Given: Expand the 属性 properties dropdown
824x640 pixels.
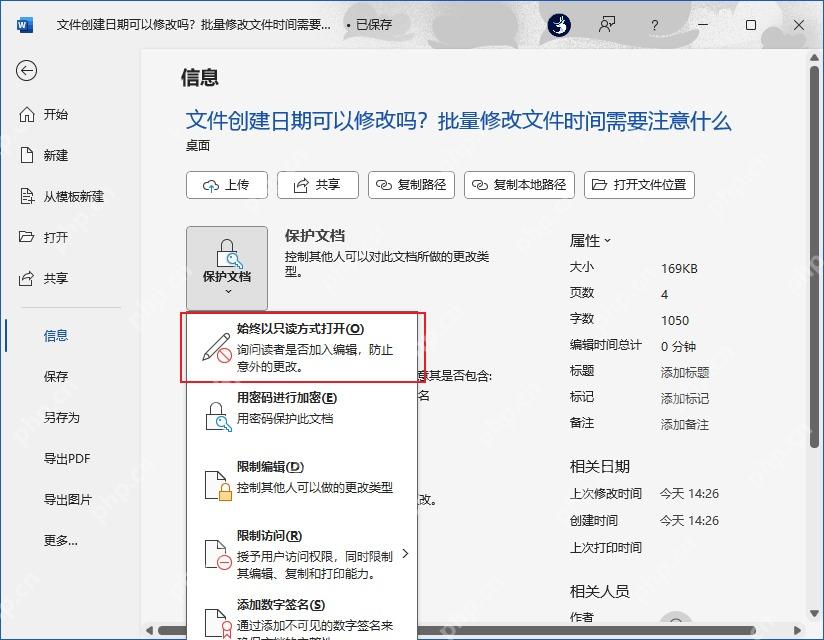Looking at the screenshot, I should click(590, 241).
